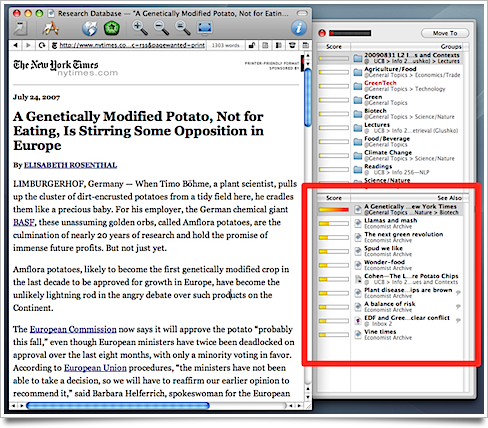488x428 pixels.
Task: Select the Agriculture/Food group
Action: [x=390, y=72]
